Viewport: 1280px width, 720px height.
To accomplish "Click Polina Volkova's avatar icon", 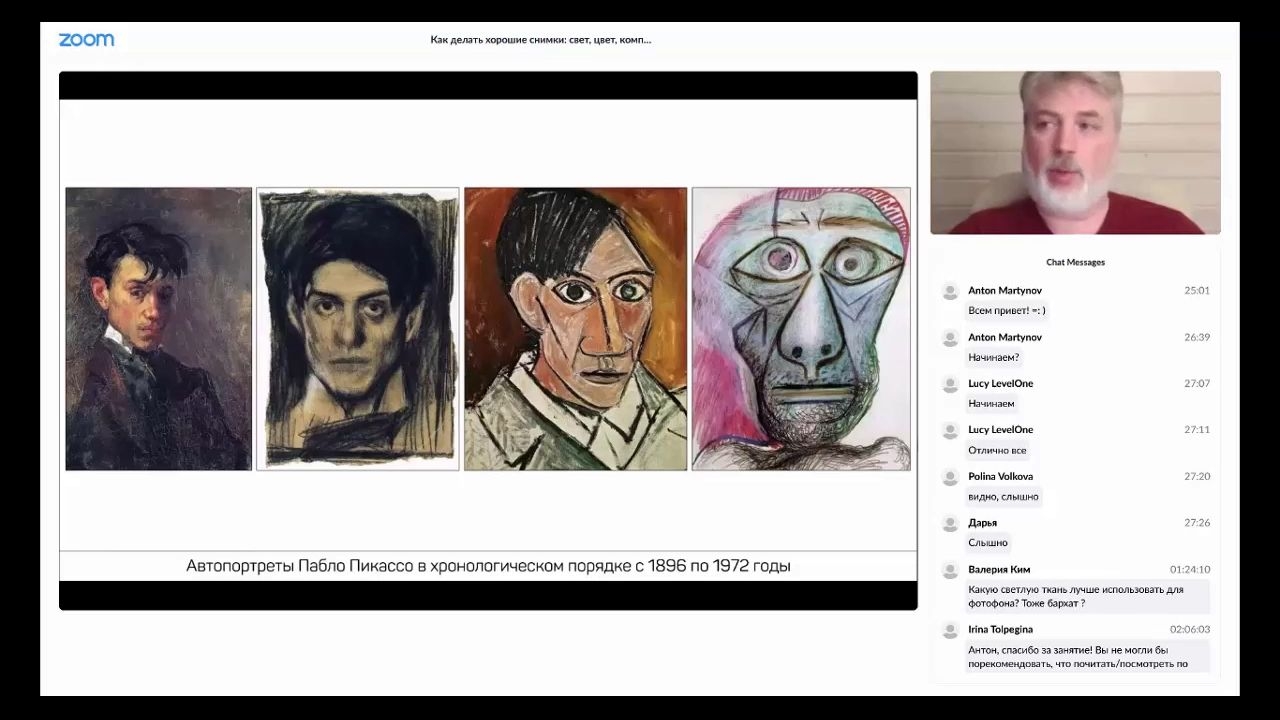I will (x=950, y=477).
